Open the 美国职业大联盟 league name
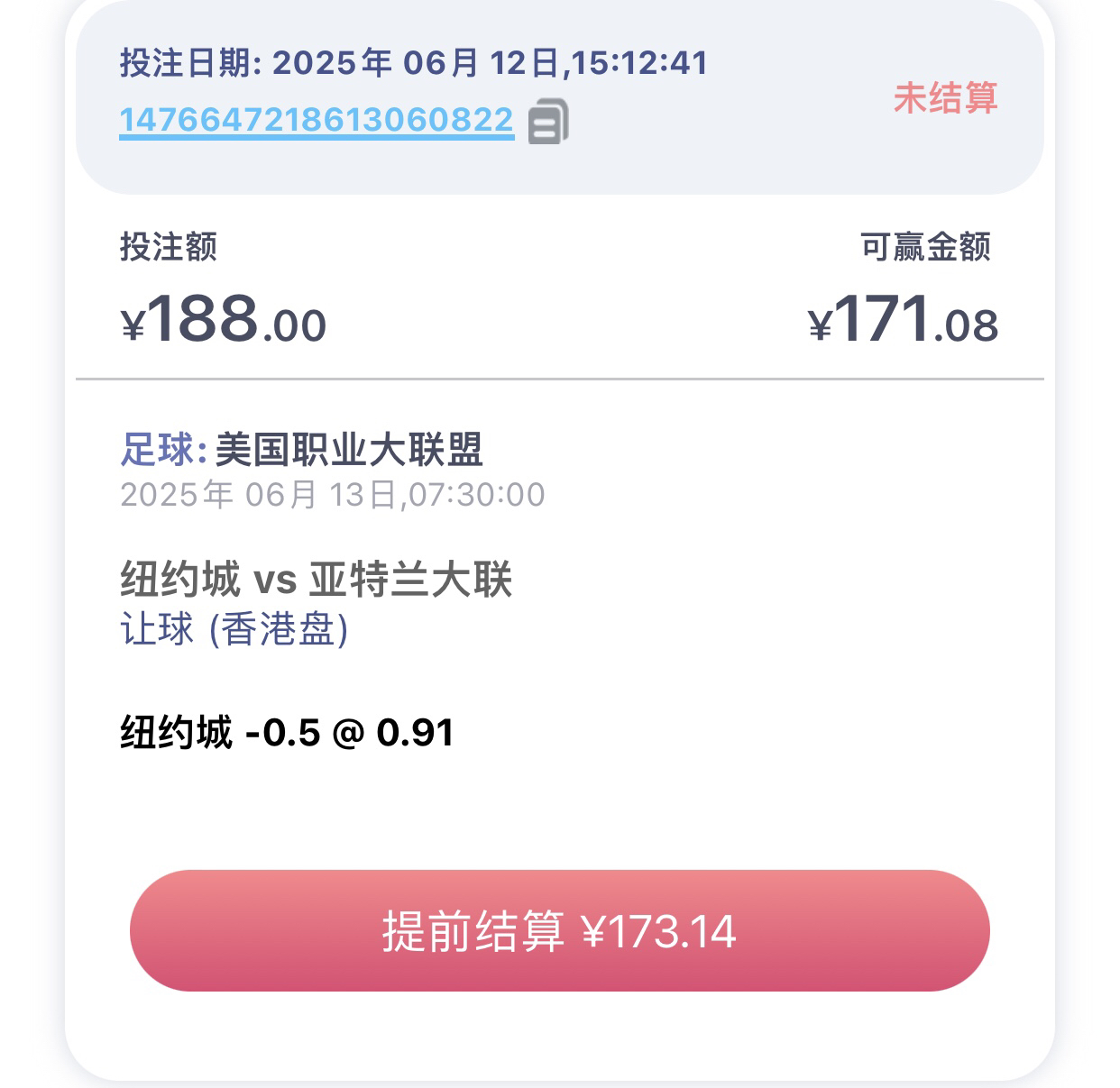The width and height of the screenshot is (1120, 1088). point(349,449)
